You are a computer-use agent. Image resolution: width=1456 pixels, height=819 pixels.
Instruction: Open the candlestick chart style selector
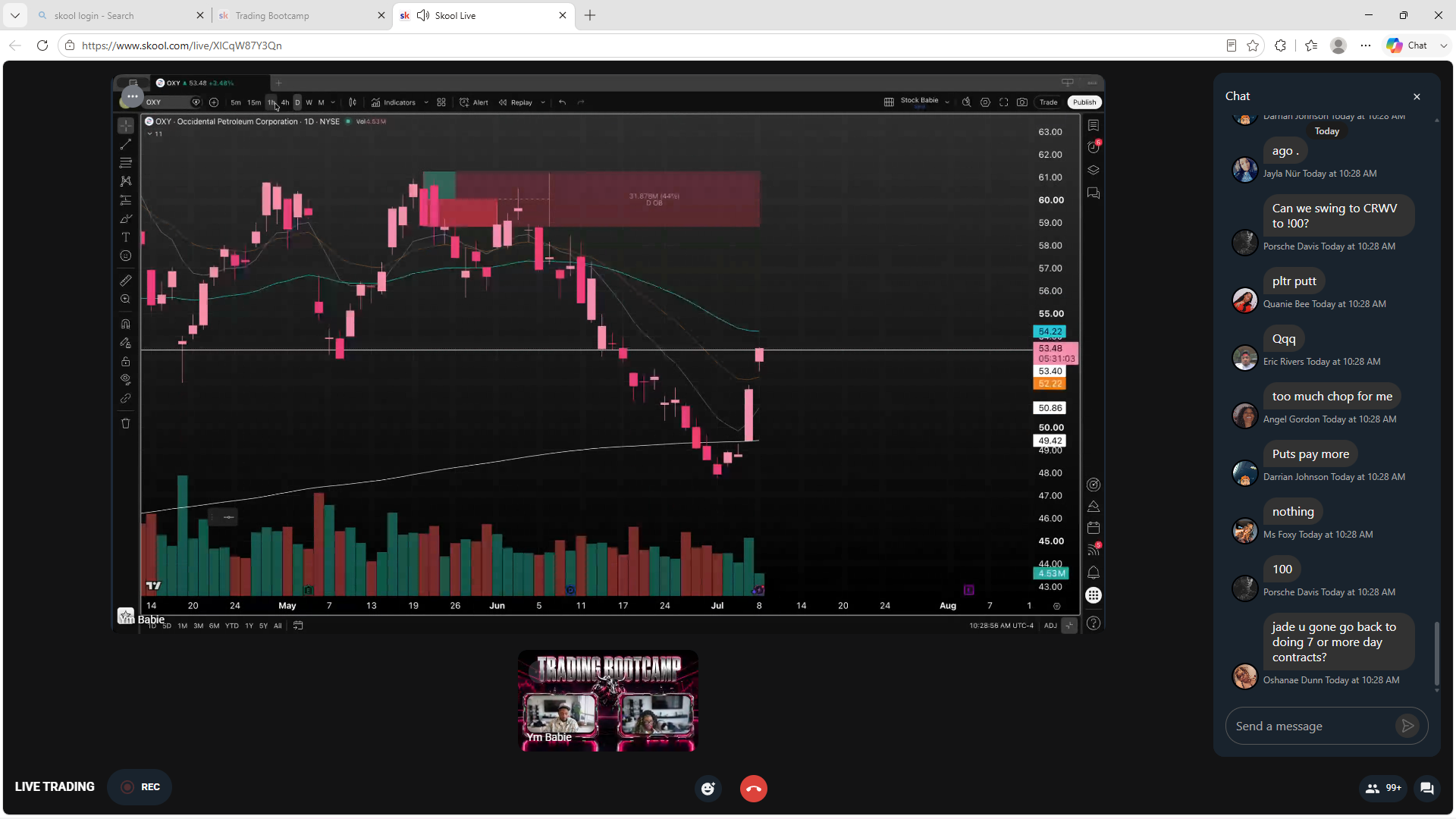click(x=353, y=102)
